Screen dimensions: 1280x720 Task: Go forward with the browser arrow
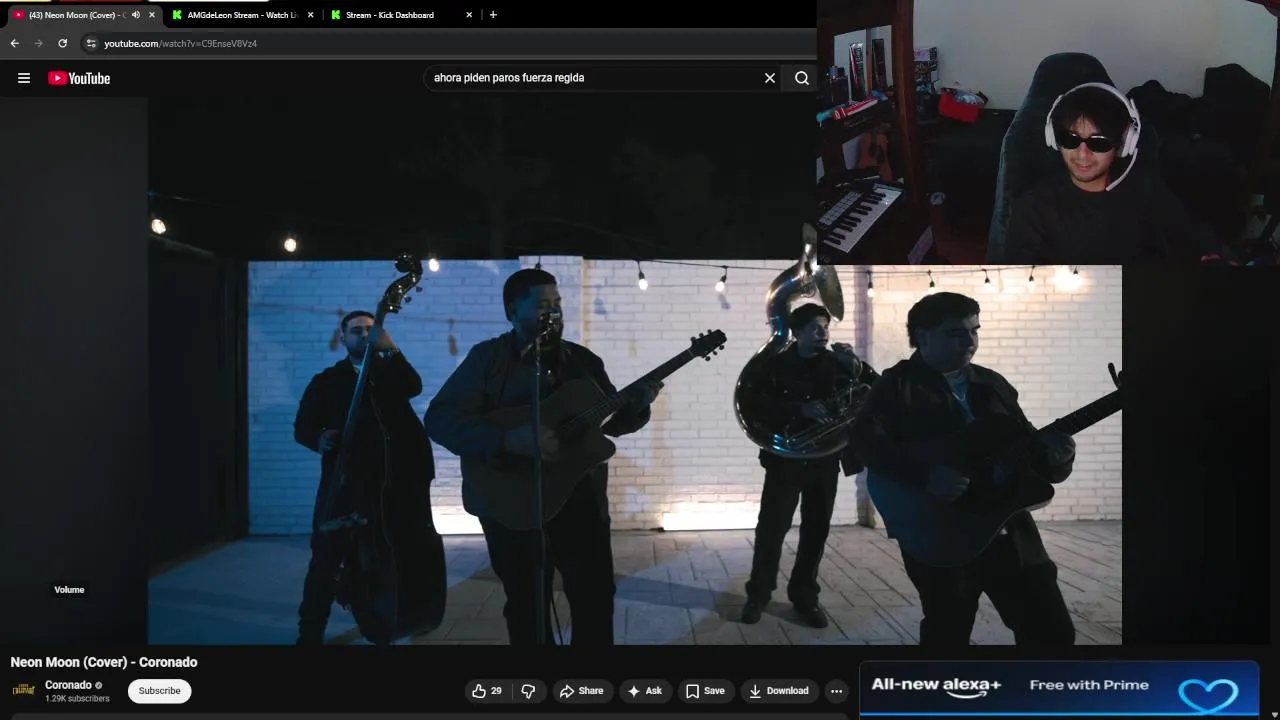(x=38, y=43)
